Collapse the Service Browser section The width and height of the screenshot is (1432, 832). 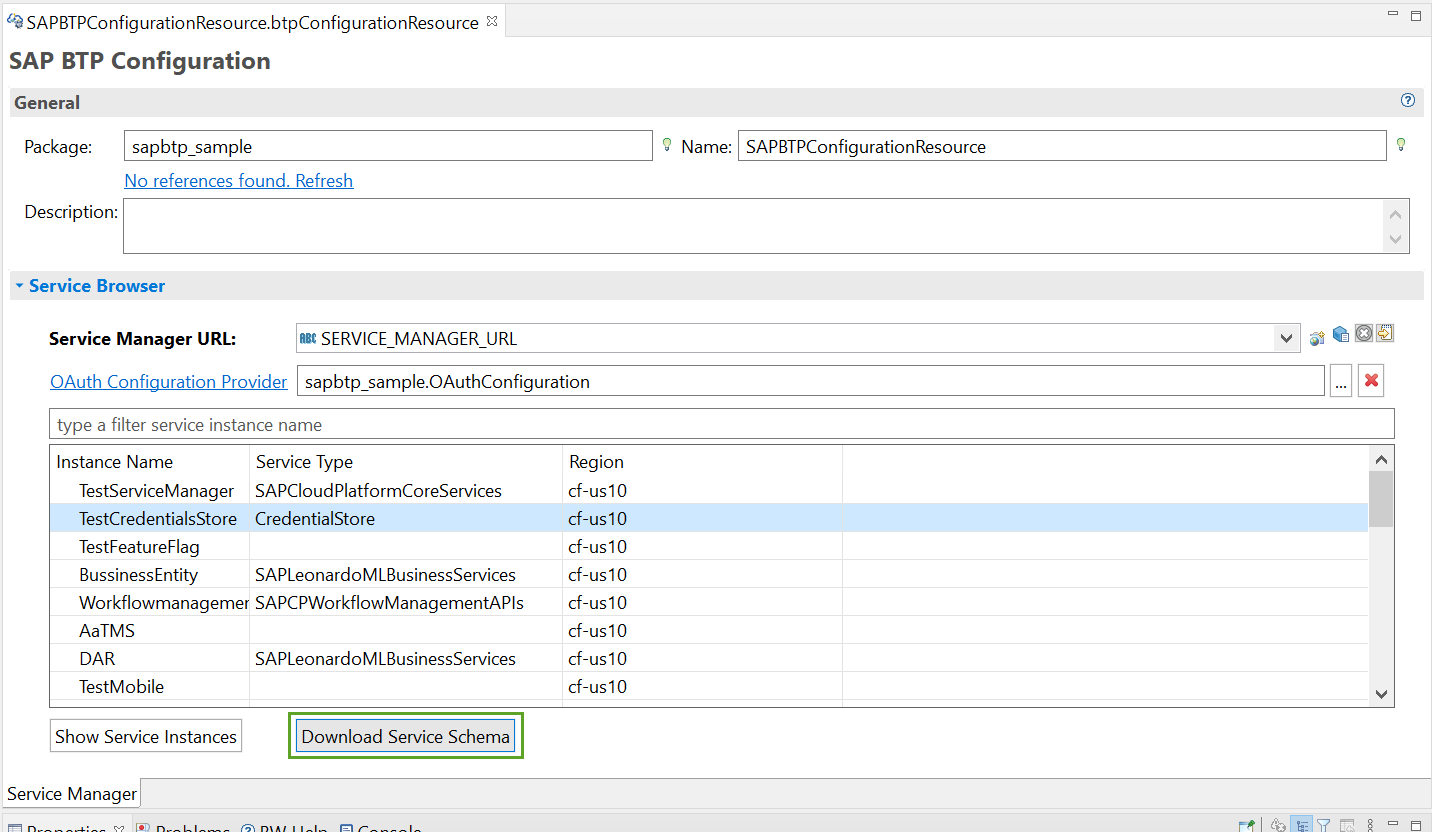(x=19, y=286)
